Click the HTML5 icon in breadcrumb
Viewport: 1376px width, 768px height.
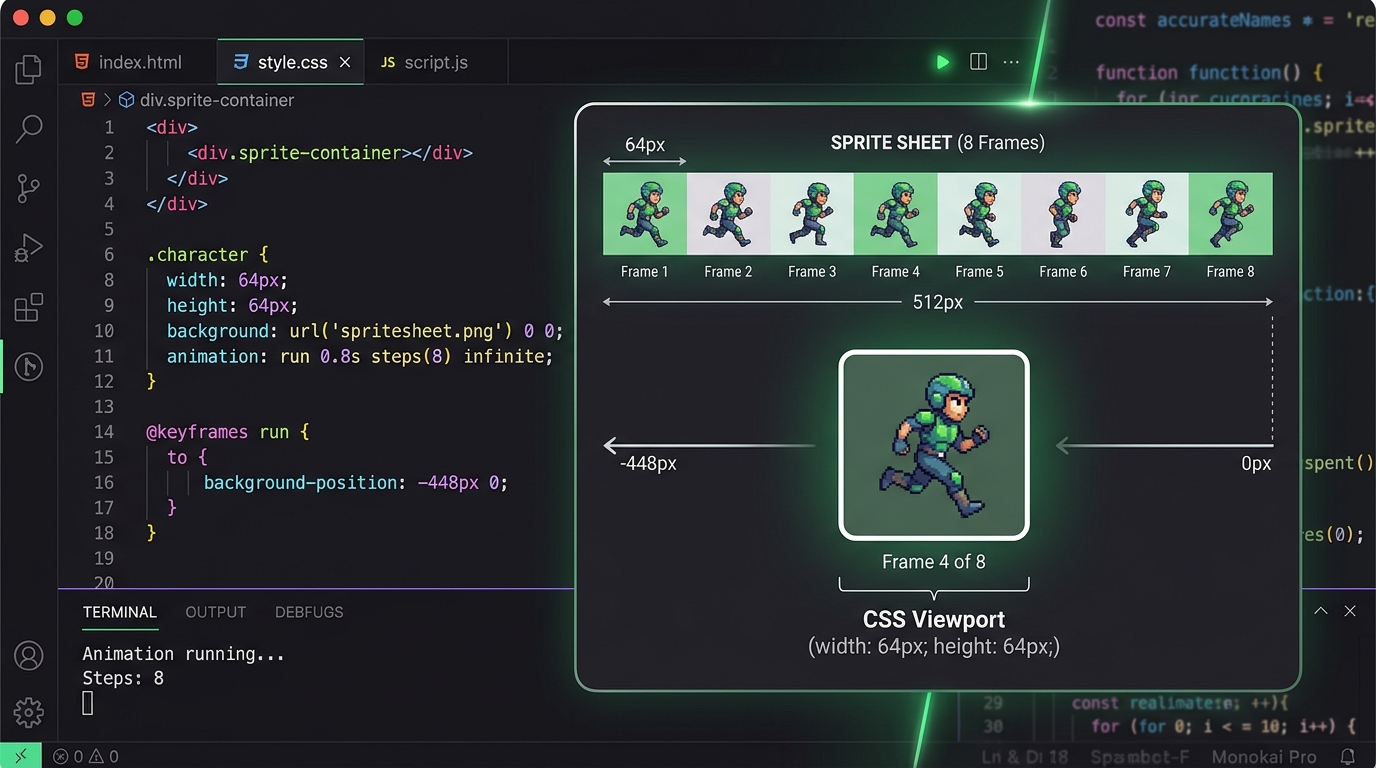(89, 100)
